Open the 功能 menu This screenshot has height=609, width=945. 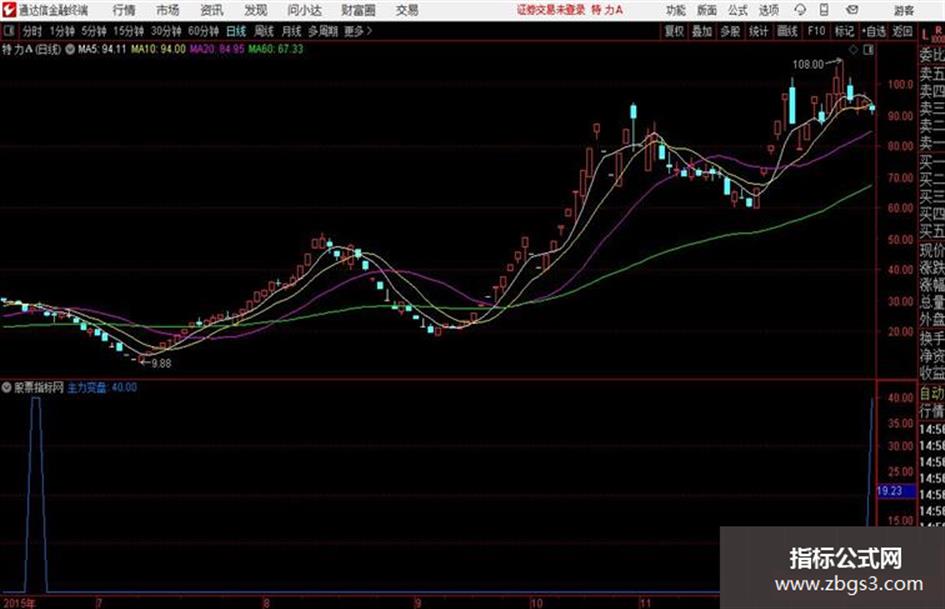676,10
